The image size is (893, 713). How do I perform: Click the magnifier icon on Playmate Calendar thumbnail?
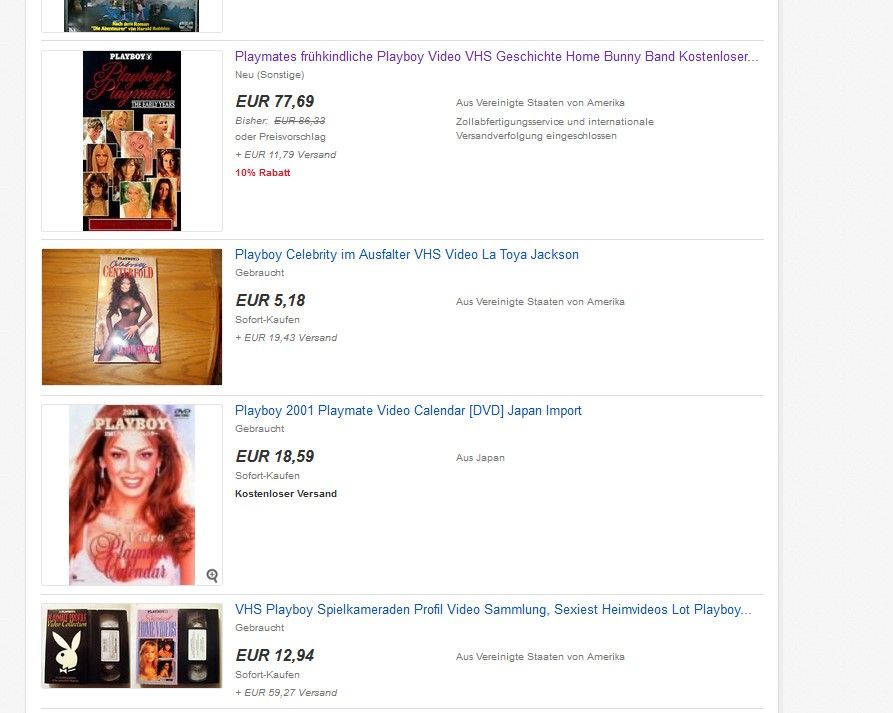212,575
